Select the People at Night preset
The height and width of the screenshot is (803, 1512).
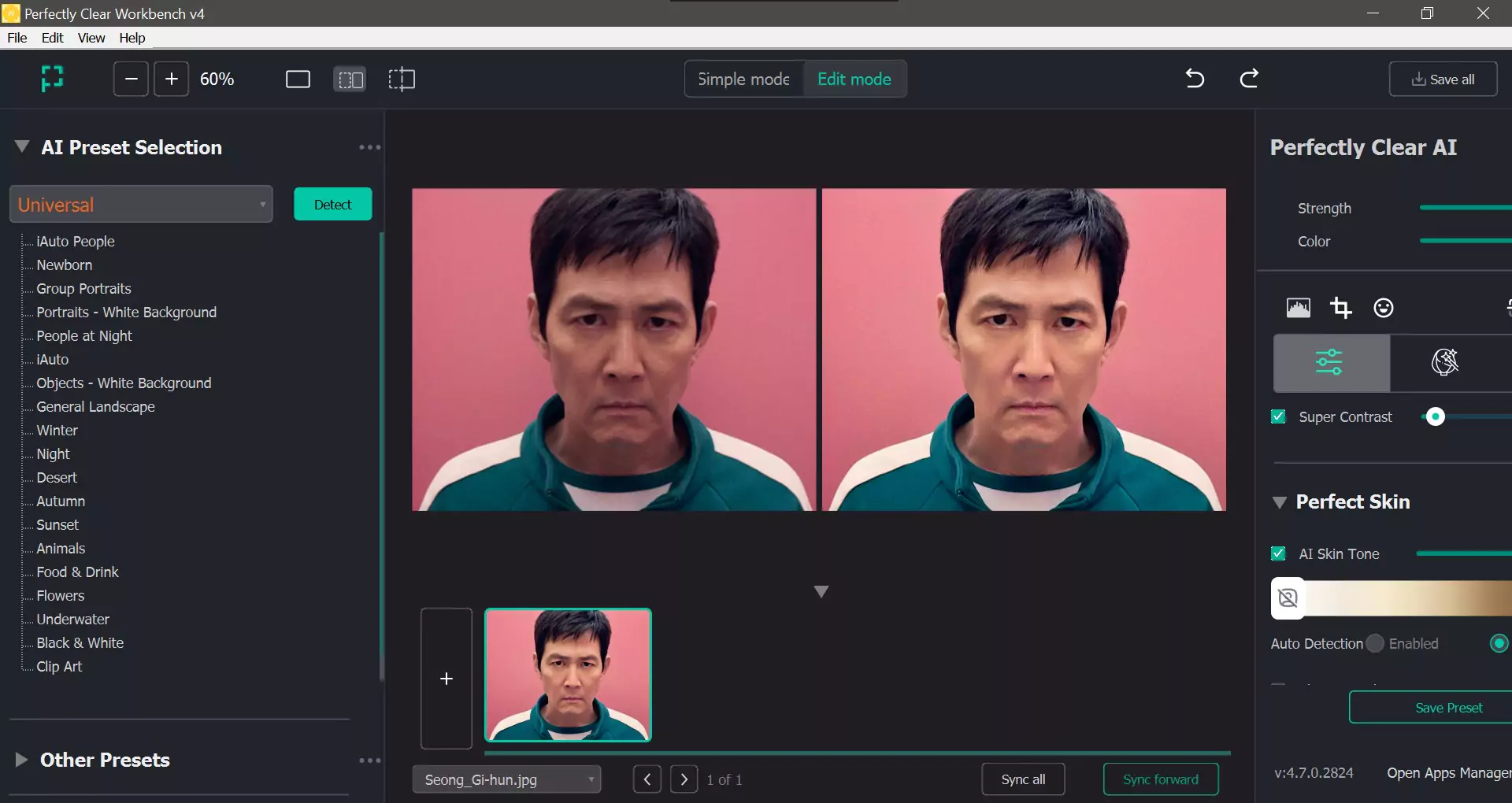83,336
